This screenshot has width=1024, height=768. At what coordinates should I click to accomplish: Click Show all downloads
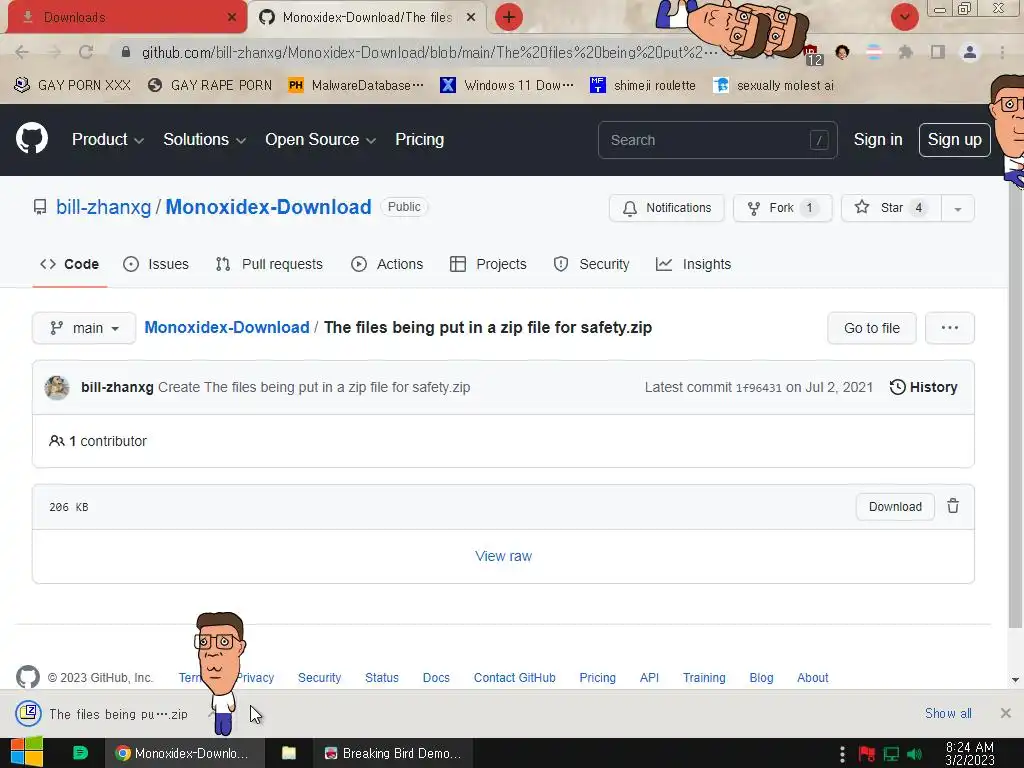point(948,714)
